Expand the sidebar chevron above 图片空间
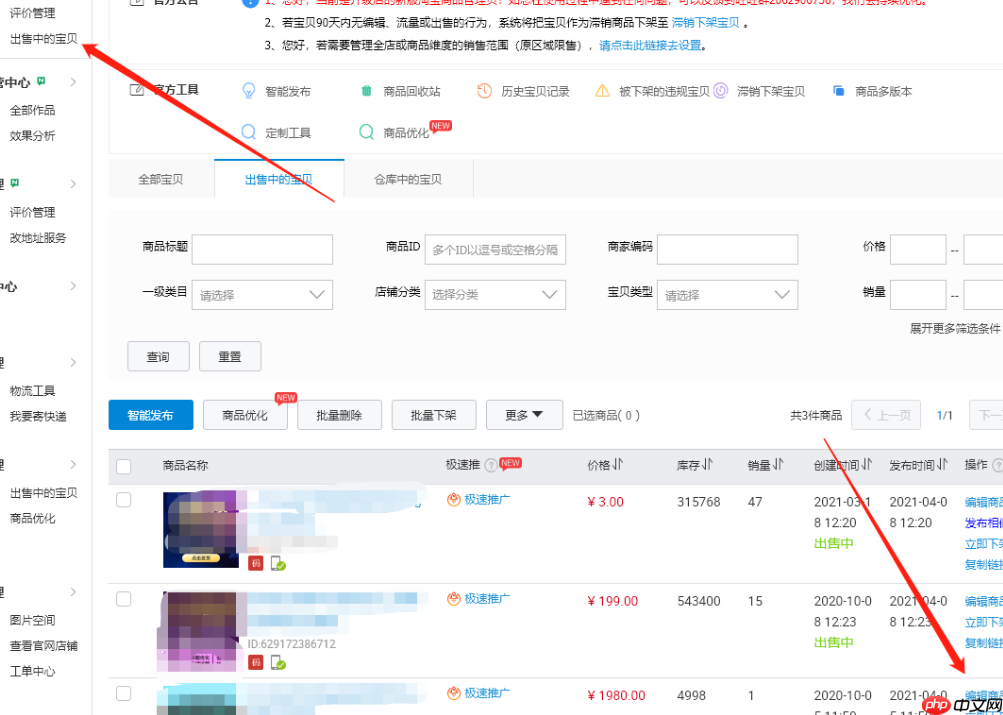 (73, 592)
